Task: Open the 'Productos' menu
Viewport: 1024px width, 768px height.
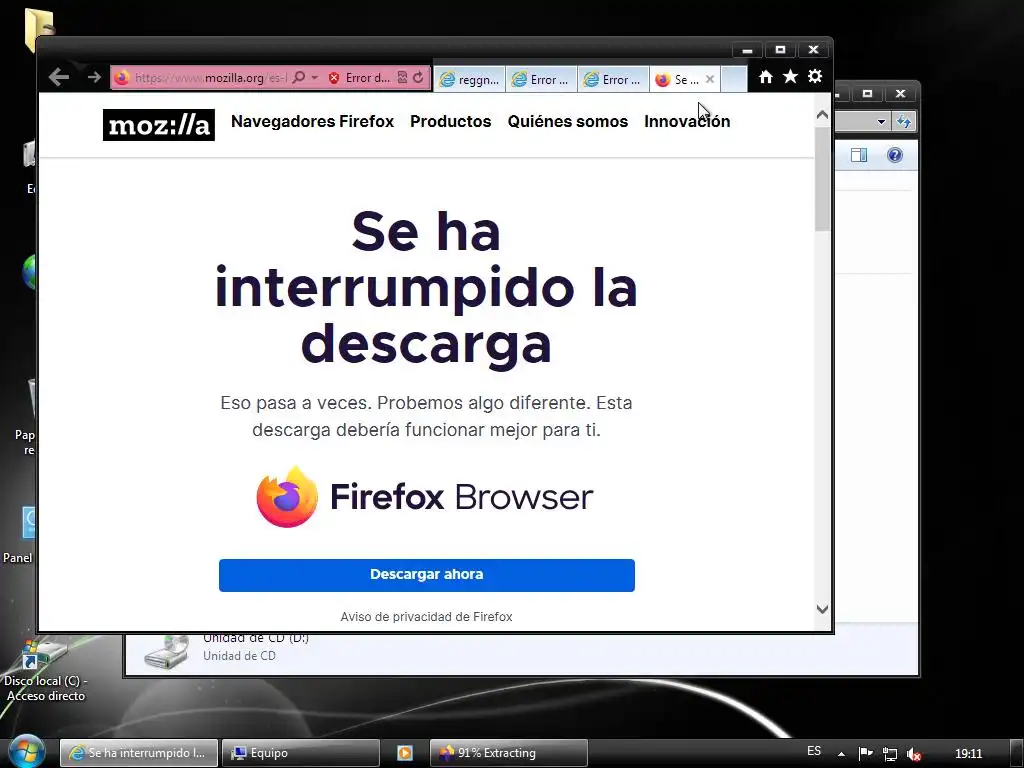Action: pos(451,121)
